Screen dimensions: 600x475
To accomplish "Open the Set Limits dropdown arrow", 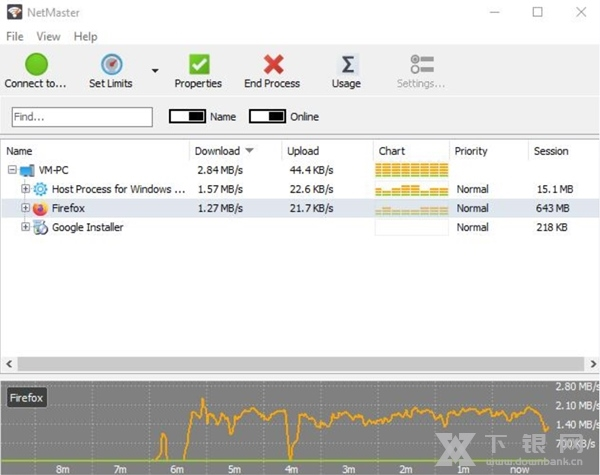I will (155, 71).
